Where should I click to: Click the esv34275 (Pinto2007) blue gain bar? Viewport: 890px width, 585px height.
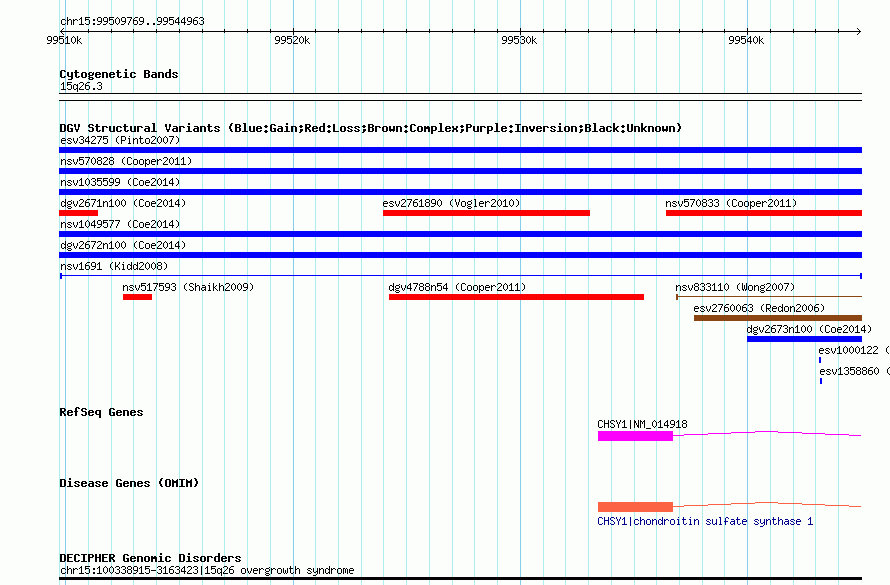(460, 150)
